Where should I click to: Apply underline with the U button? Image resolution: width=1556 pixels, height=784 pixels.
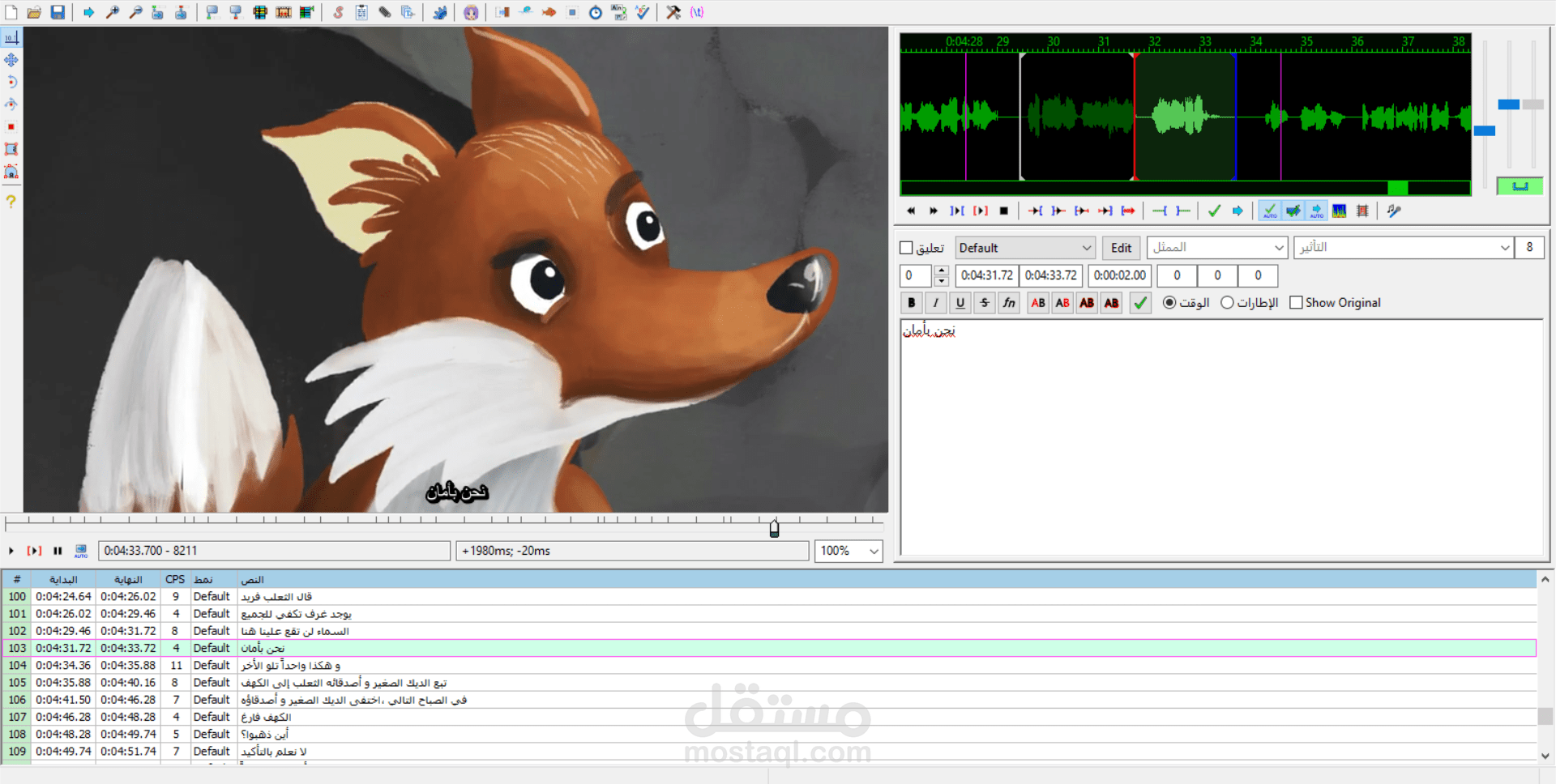coord(960,302)
